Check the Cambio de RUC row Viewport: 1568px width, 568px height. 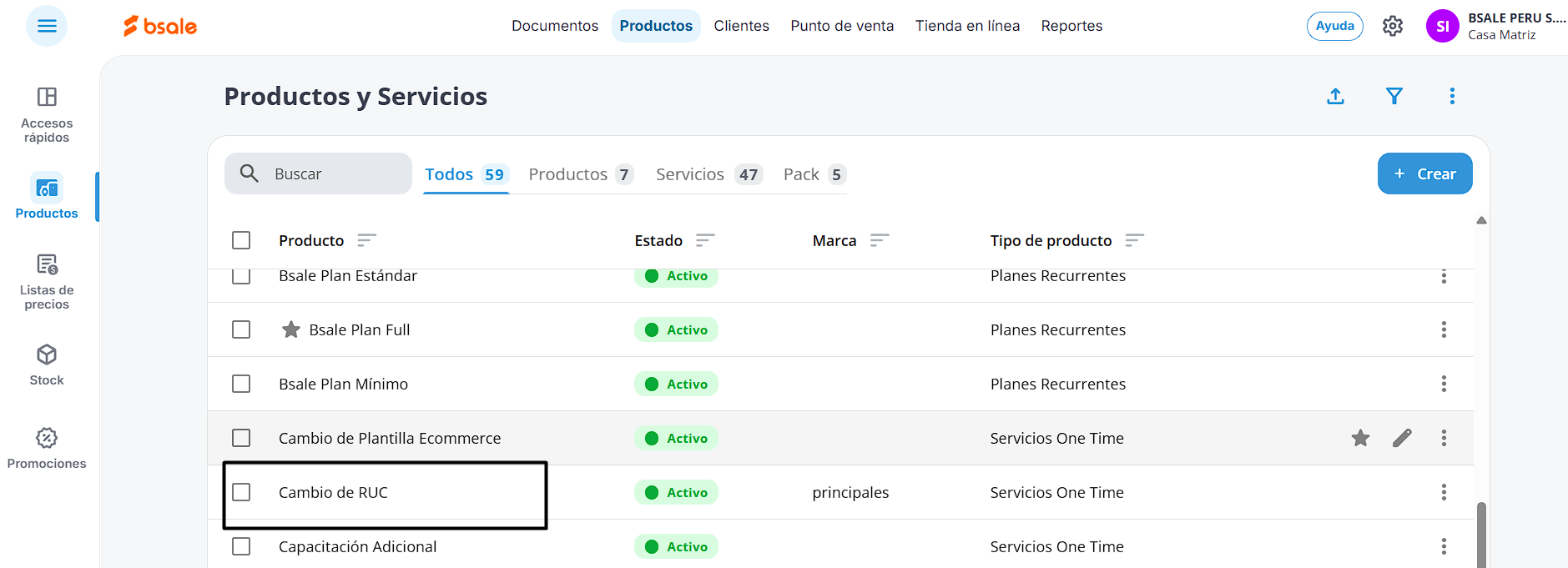[x=241, y=492]
